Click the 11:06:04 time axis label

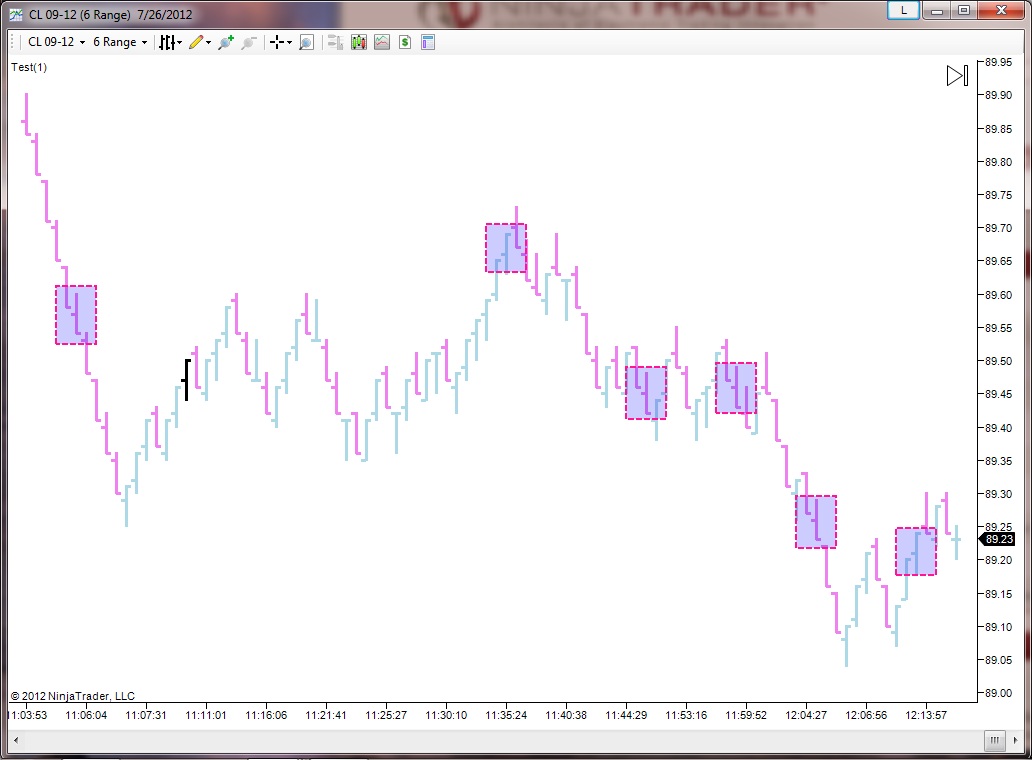tap(86, 715)
